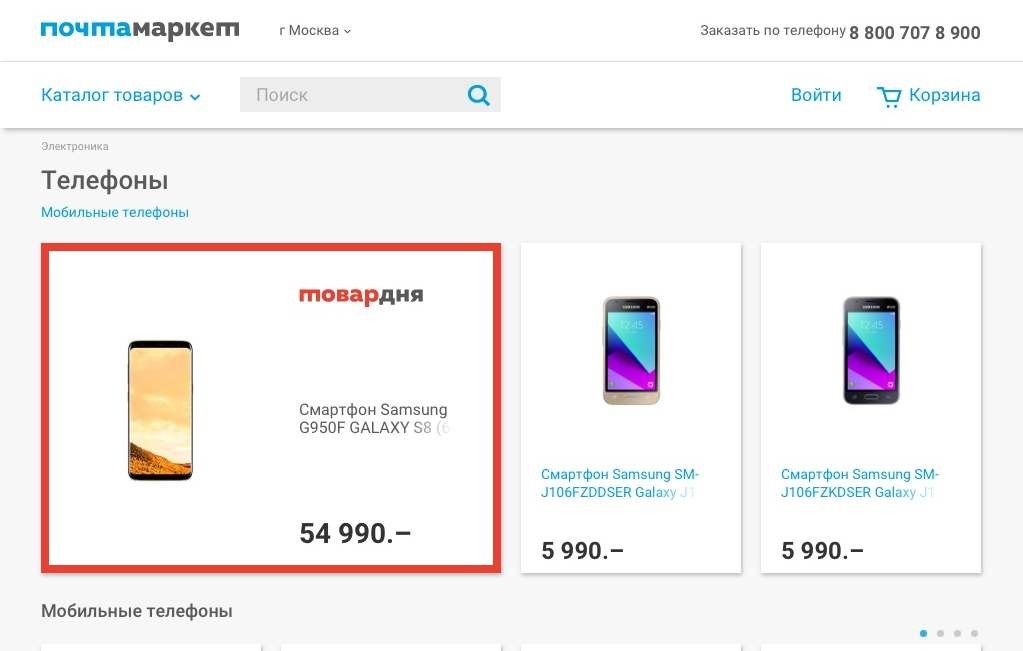Open the gold Samsung Galaxy J1 image
This screenshot has width=1023, height=651.
coord(631,350)
